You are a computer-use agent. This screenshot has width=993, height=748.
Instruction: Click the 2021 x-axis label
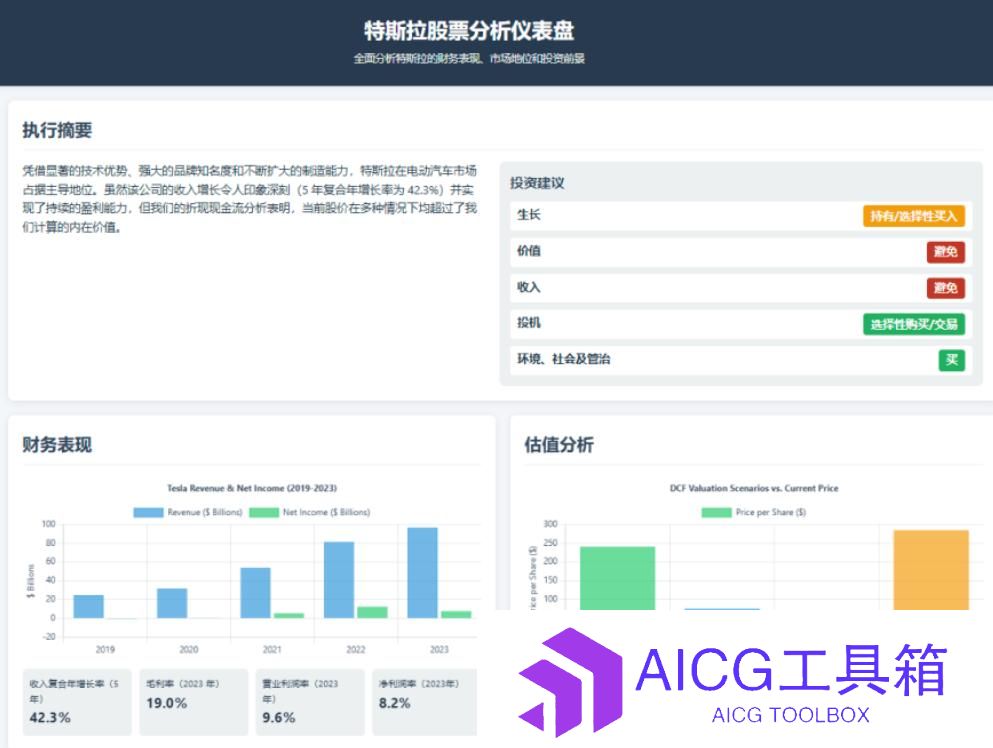[x=272, y=649]
